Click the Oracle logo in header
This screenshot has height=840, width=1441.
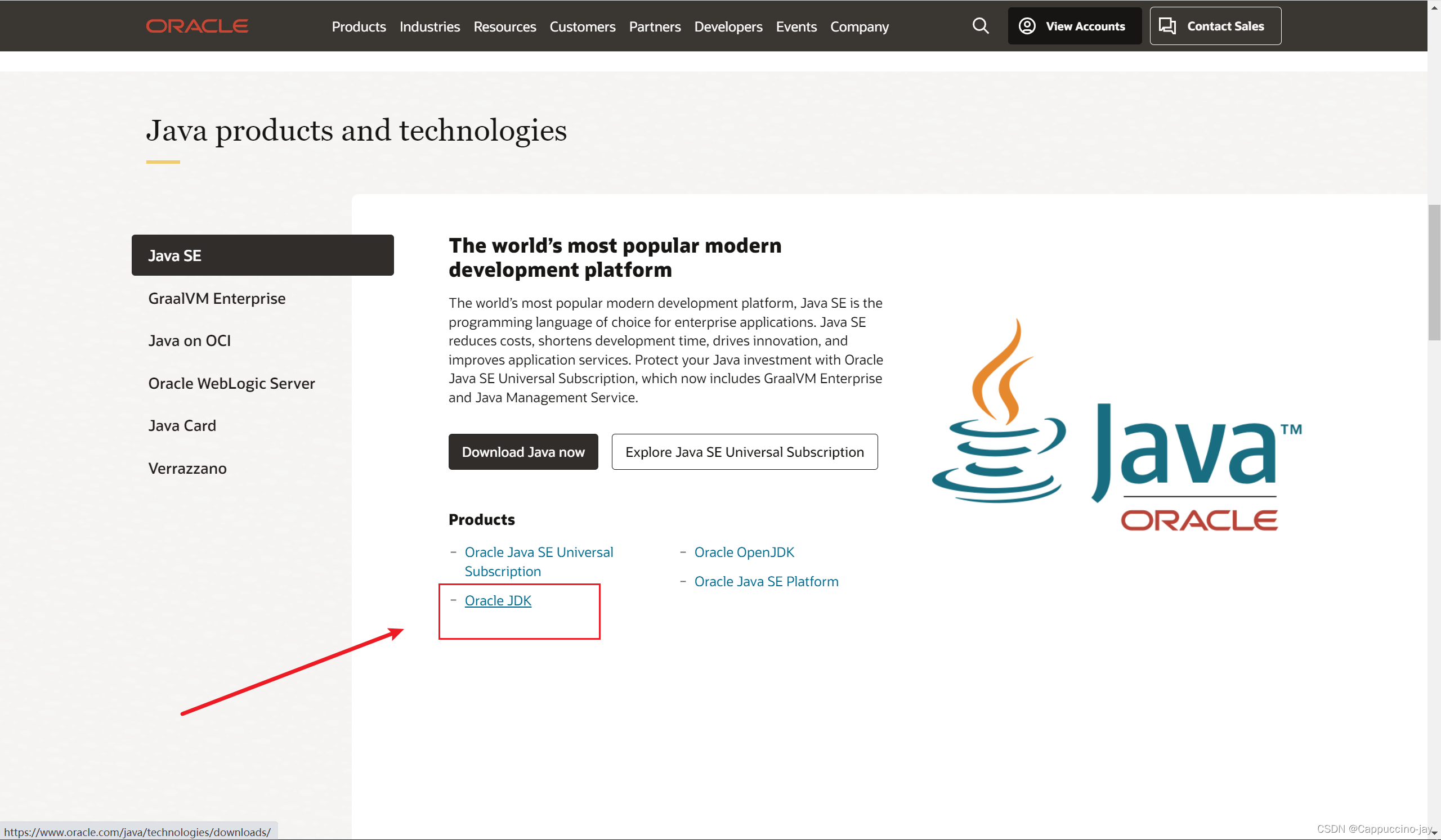click(196, 26)
